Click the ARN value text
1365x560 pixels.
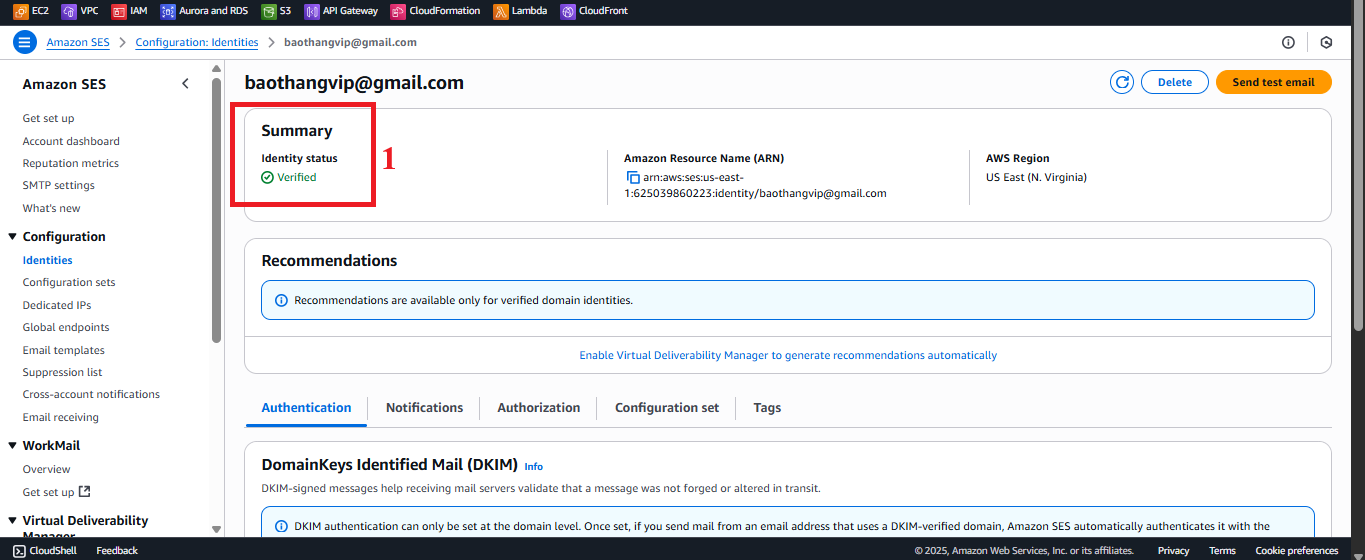point(755,185)
